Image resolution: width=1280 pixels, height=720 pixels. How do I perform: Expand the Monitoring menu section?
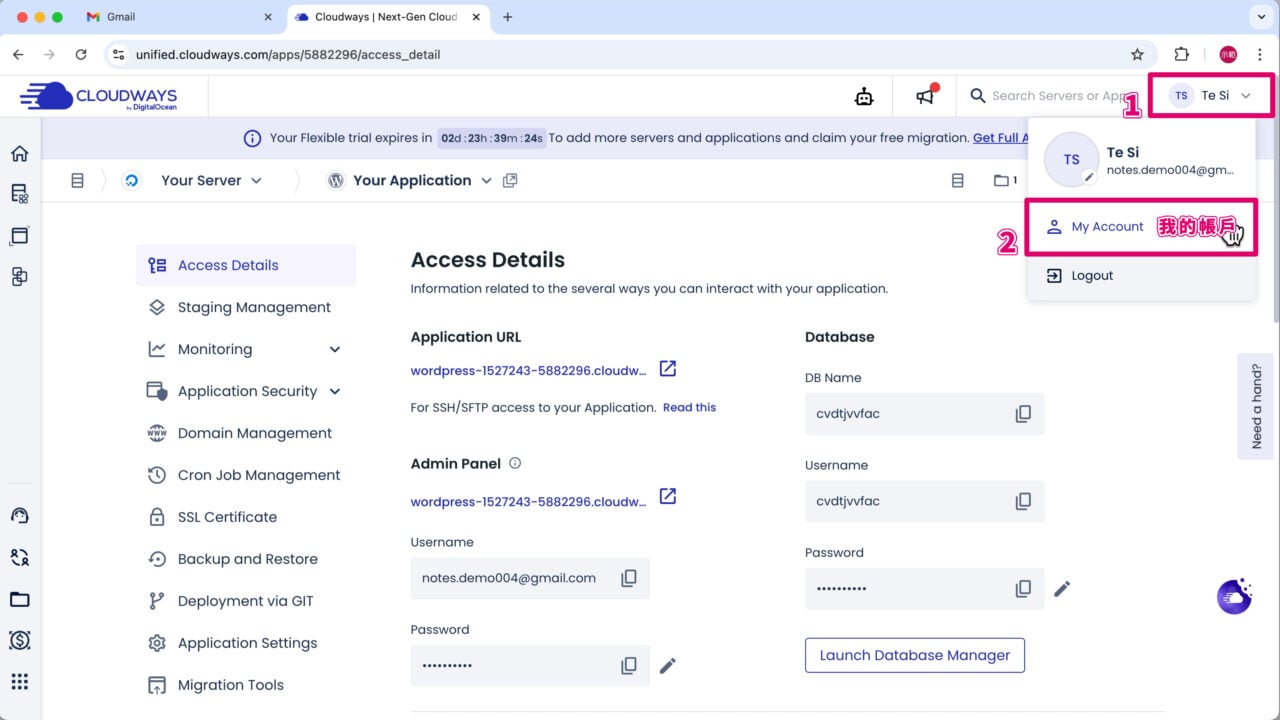[334, 349]
